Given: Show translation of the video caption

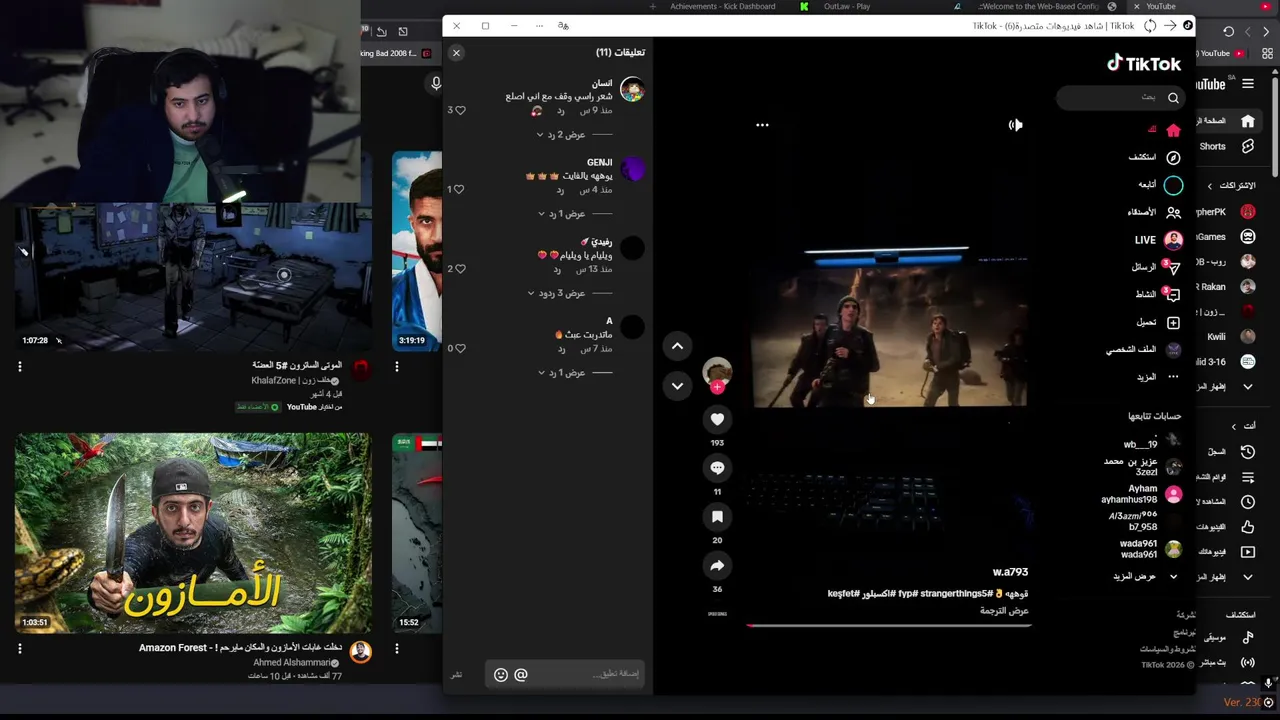Looking at the screenshot, I should tap(1004, 611).
